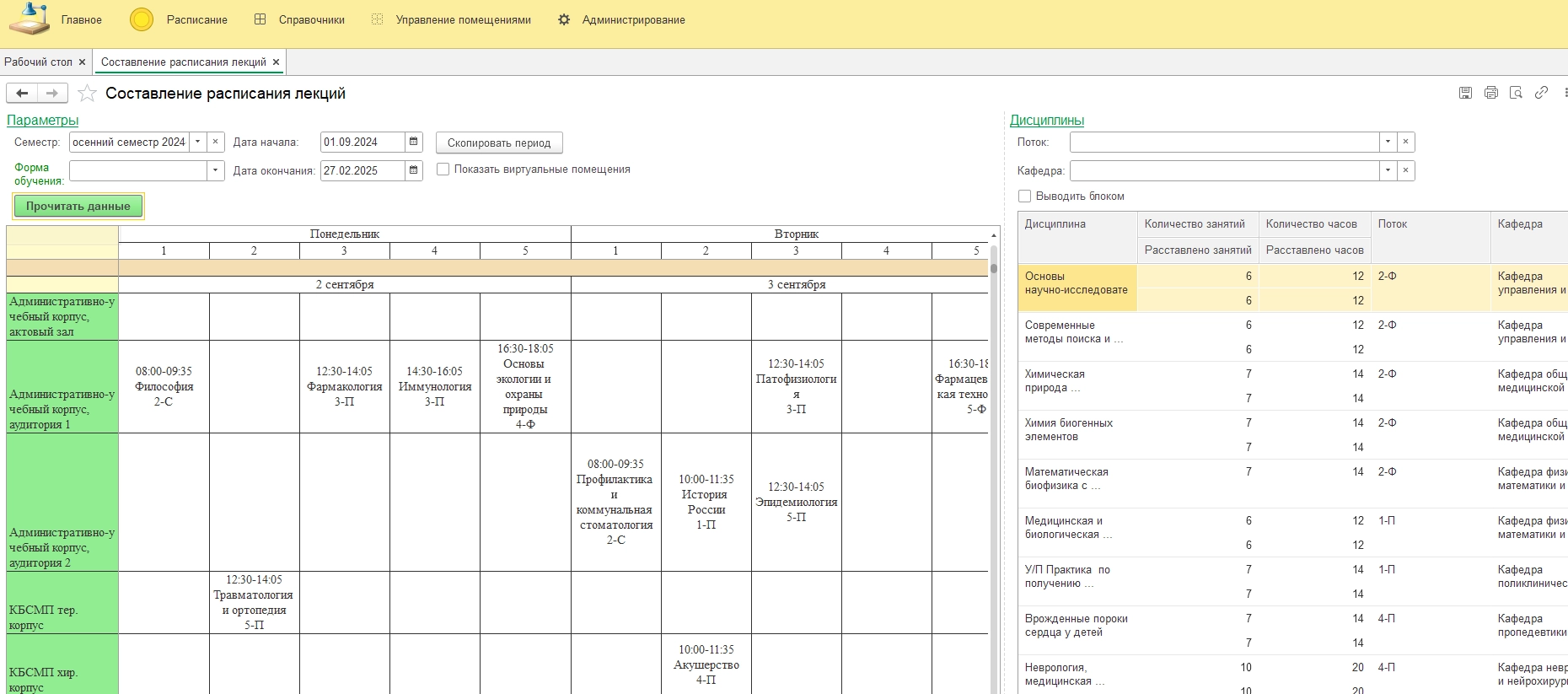This screenshot has height=694, width=1568.
Task: Click the printer icon to print
Action: 1490,93
